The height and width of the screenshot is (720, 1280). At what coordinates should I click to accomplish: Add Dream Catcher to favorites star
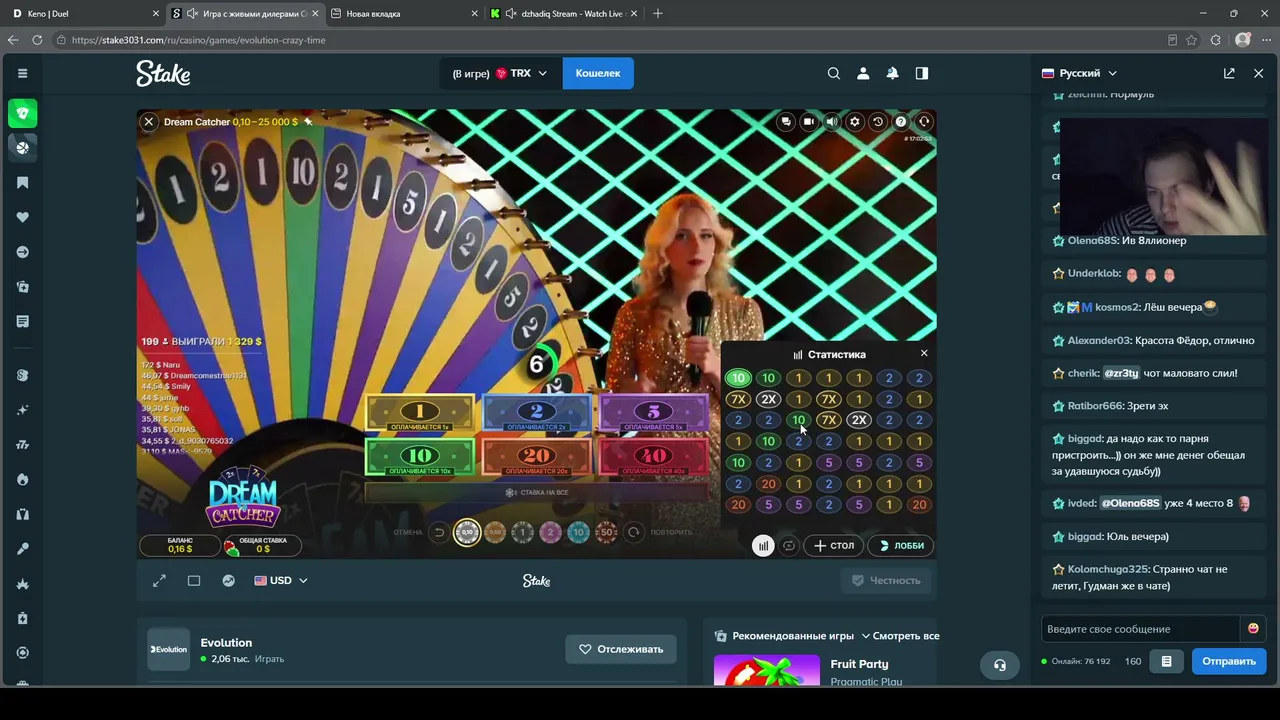[308, 122]
